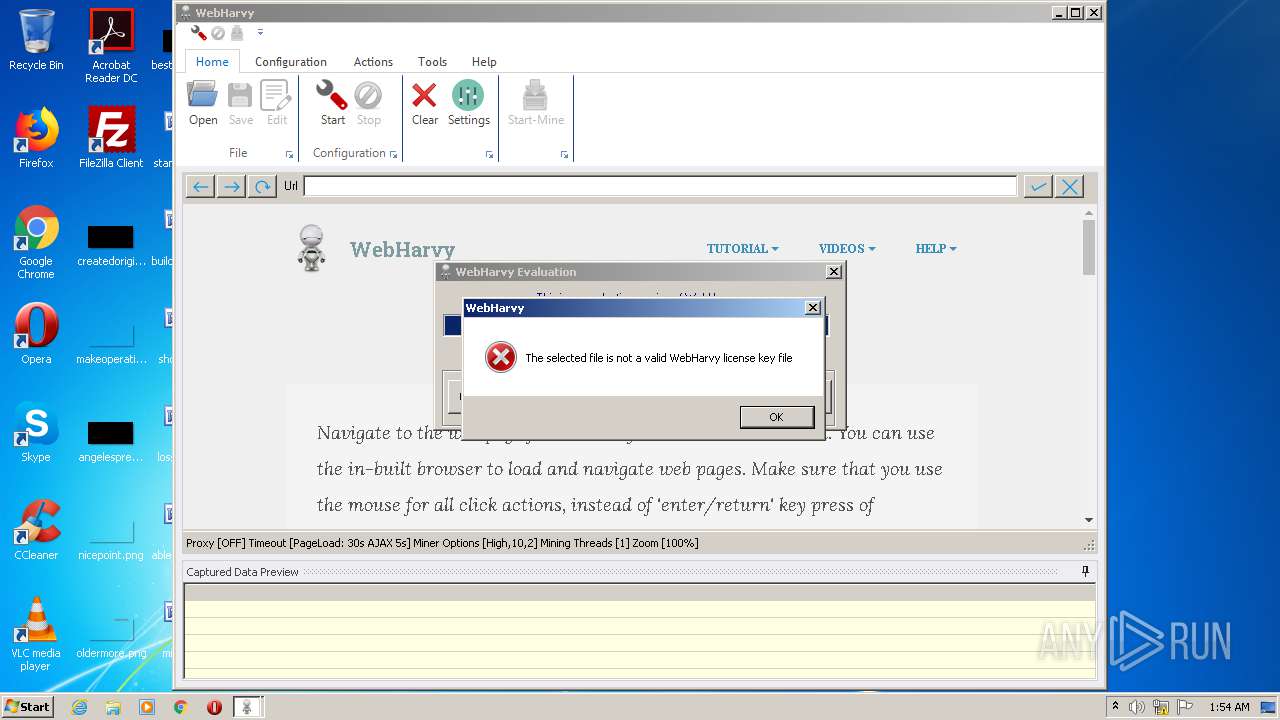Click the volume icon in system tray

point(1136,707)
